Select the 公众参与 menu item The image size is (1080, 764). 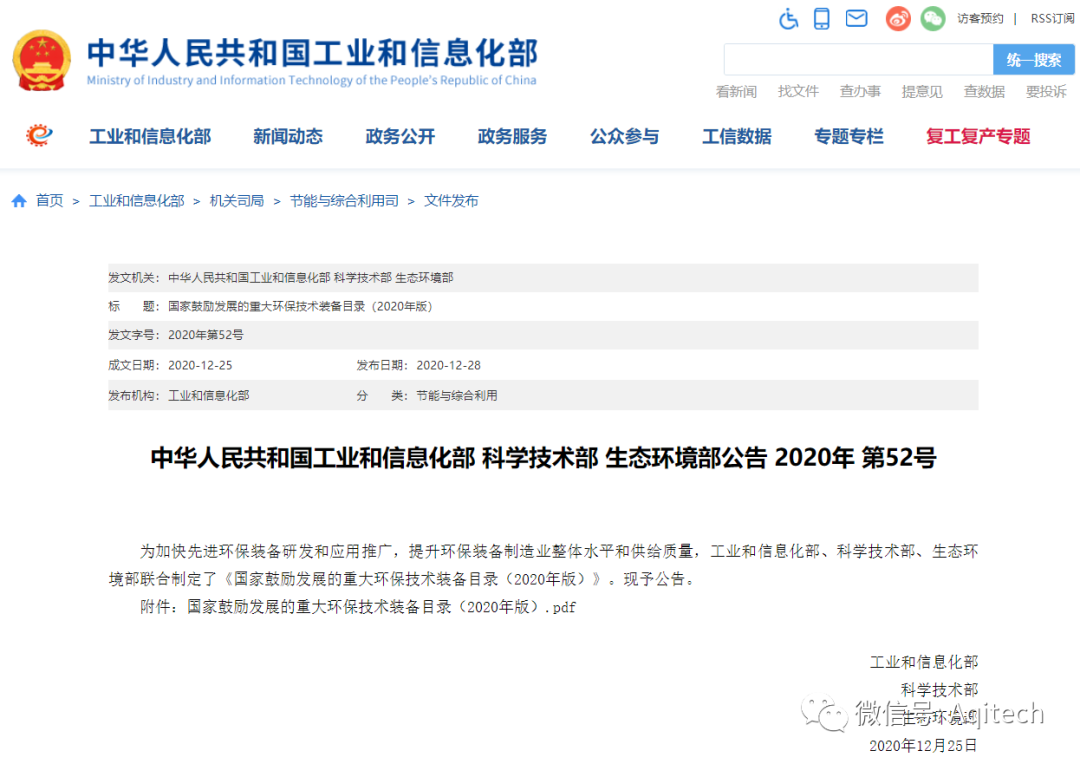click(624, 137)
